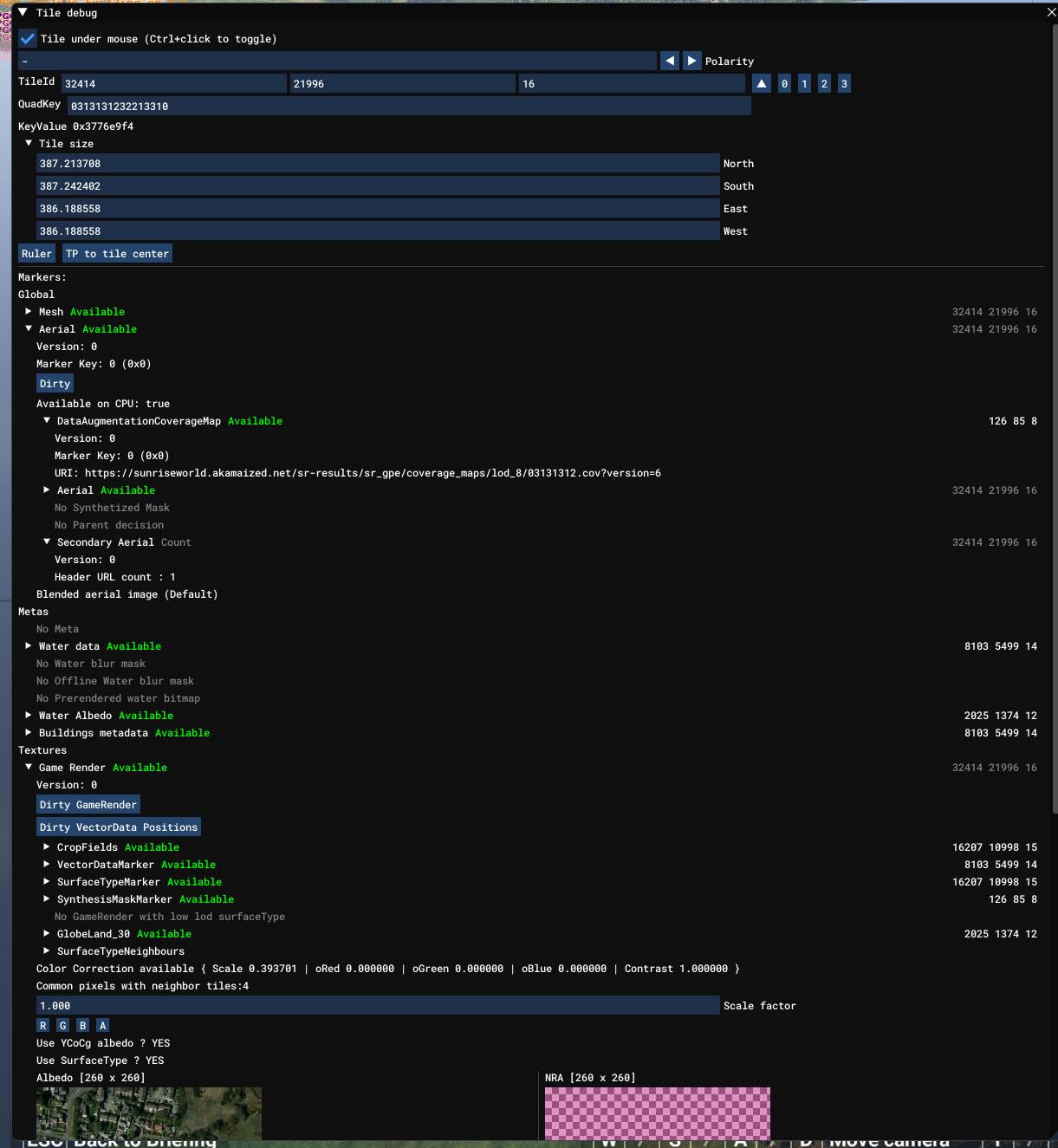Click TP to tile center button
Viewport: 1058px width, 1148px height.
pyautogui.click(x=117, y=253)
